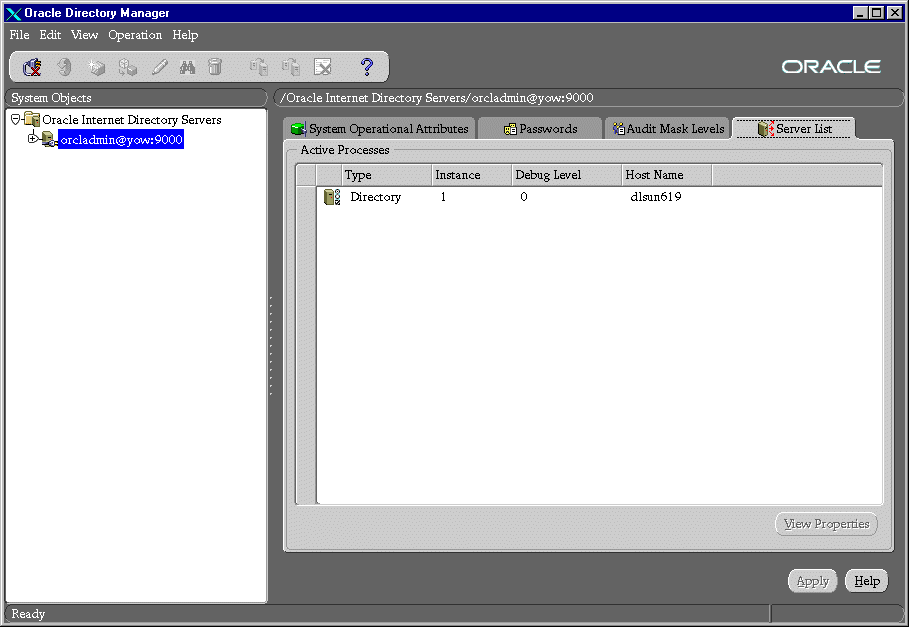The image size is (909, 627).
Task: Collapse the Oracle Internet Directory Servers node
Action: coord(15,119)
